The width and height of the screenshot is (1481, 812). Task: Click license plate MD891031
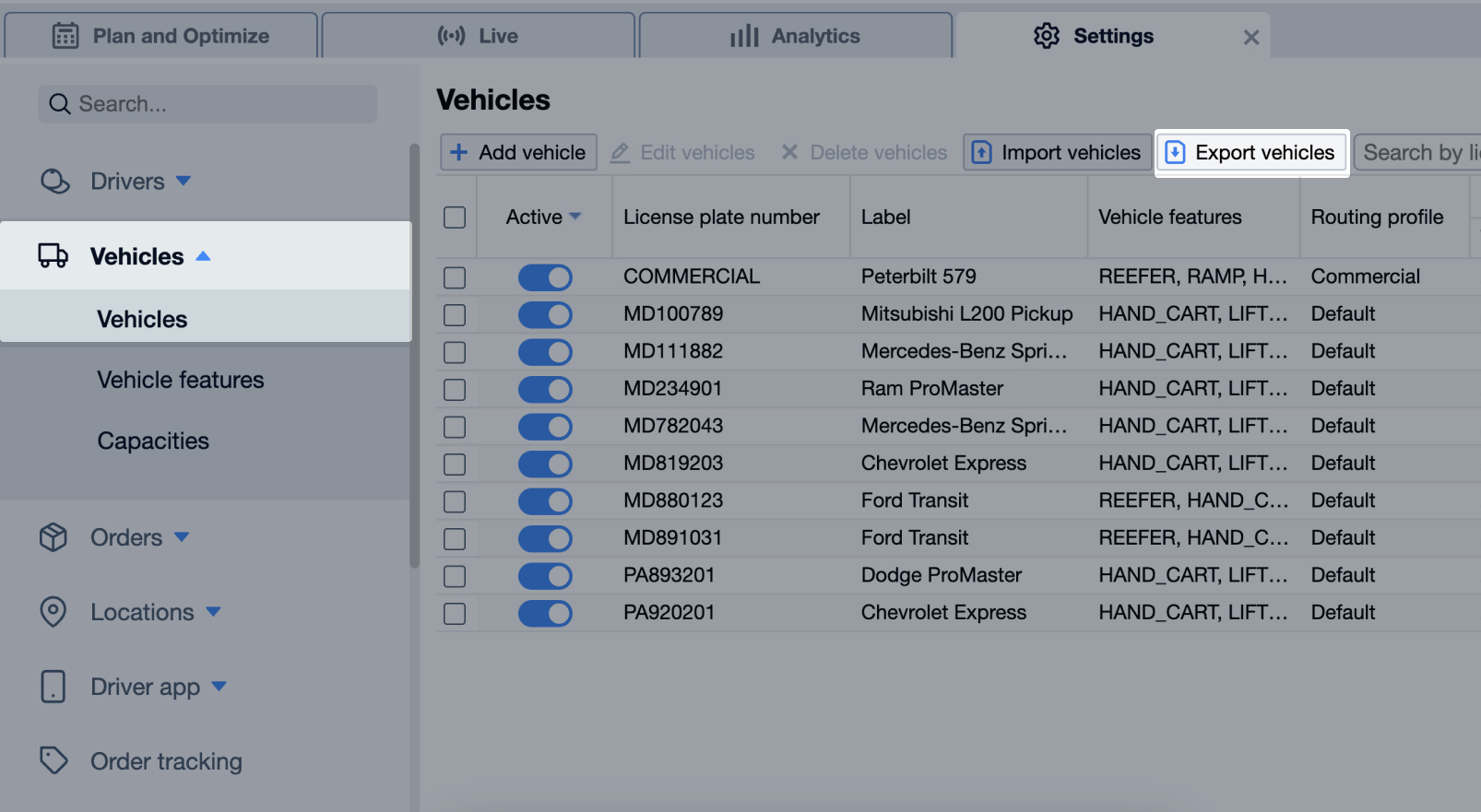pos(672,537)
